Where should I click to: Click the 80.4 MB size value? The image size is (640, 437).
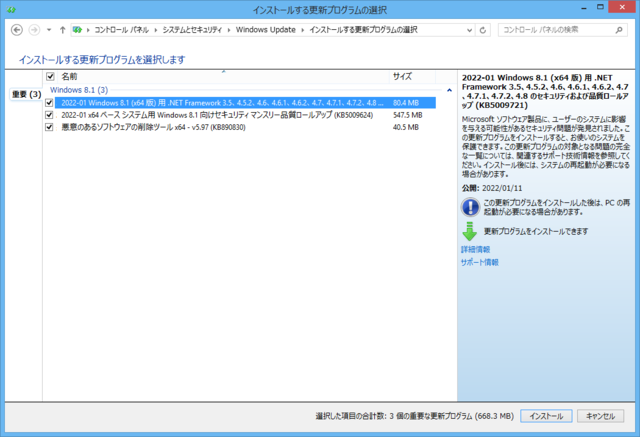coord(406,103)
